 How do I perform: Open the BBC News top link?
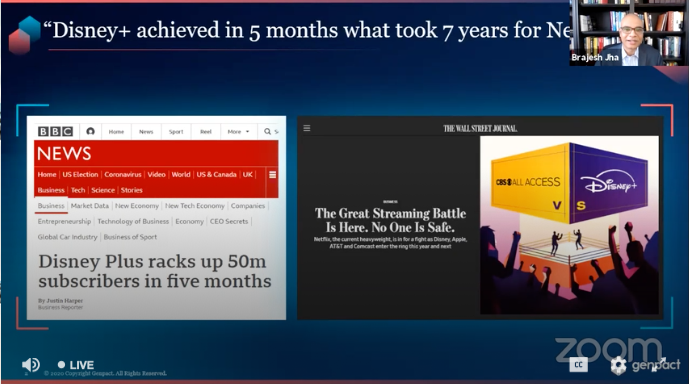click(x=146, y=131)
